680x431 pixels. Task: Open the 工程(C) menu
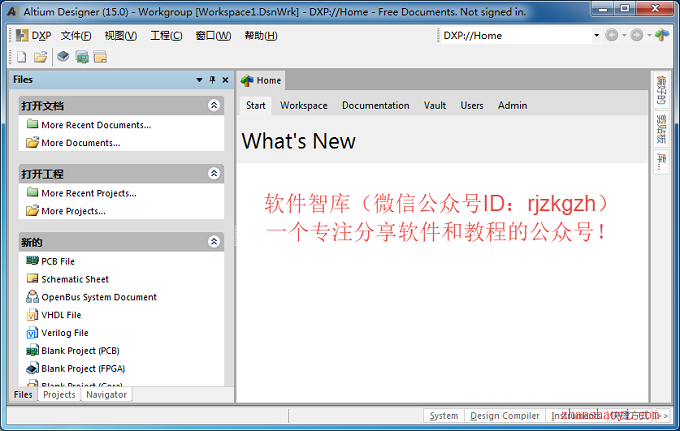pos(166,36)
